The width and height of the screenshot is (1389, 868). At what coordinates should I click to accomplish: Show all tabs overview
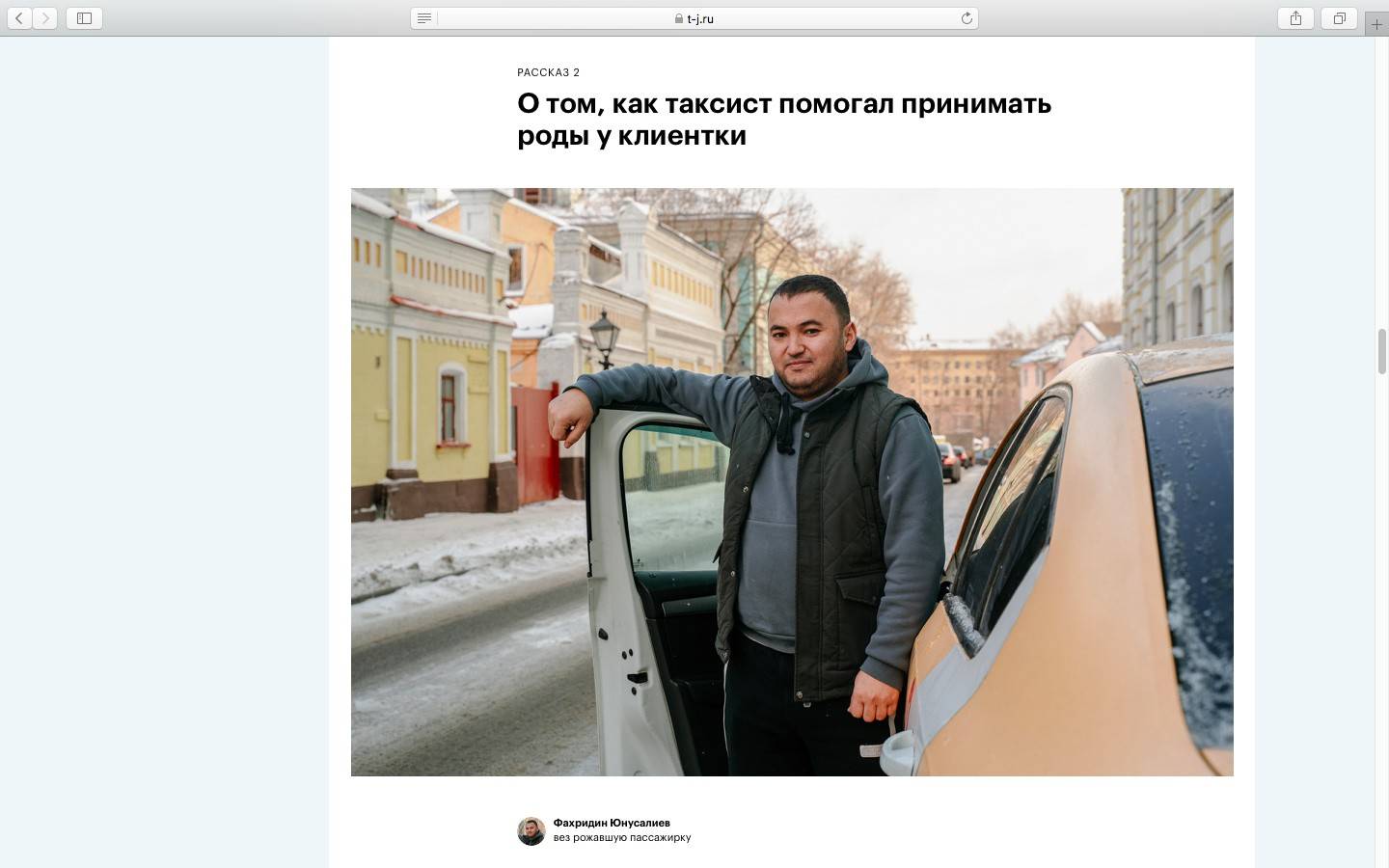(1339, 18)
